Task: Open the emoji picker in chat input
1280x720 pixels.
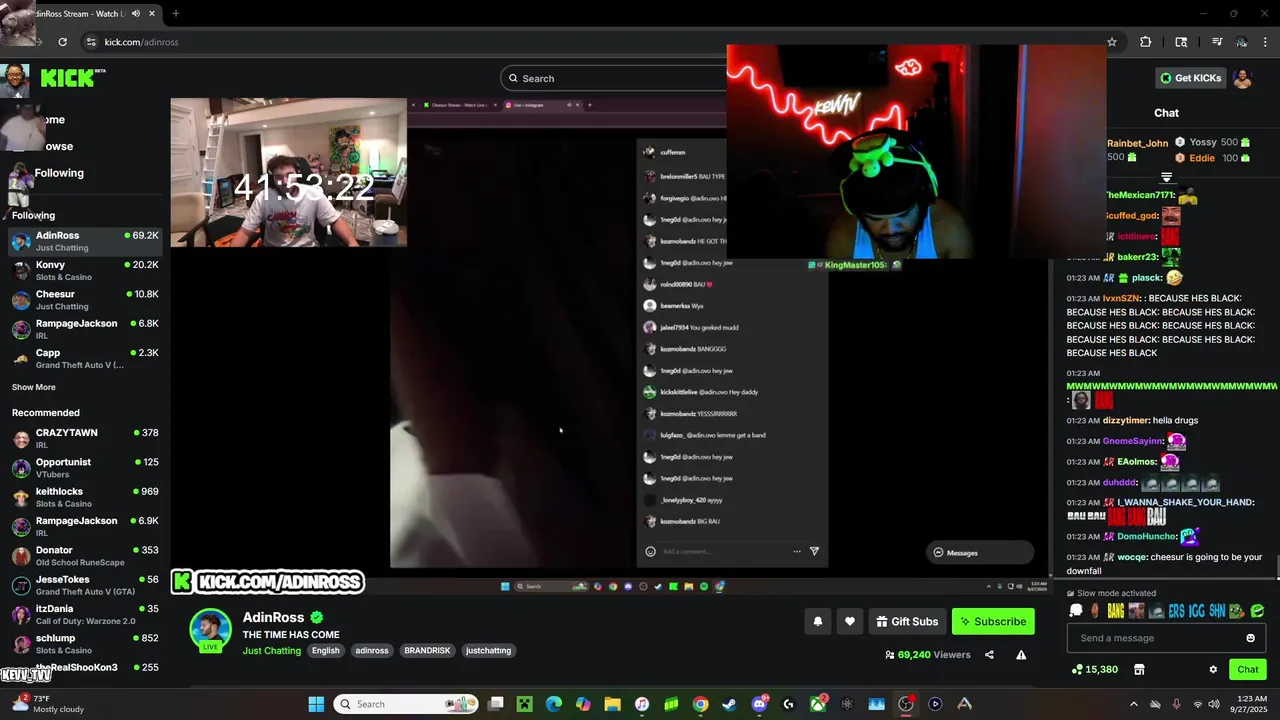Action: pyautogui.click(x=1250, y=638)
